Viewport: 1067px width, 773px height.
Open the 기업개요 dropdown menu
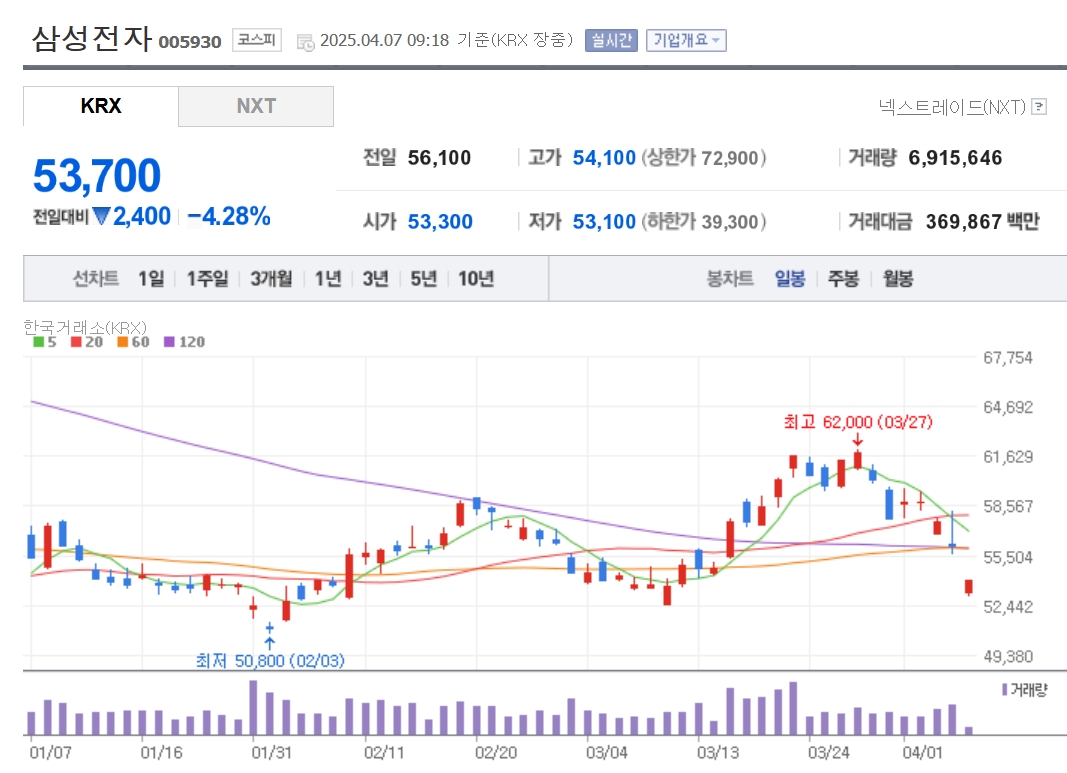685,40
